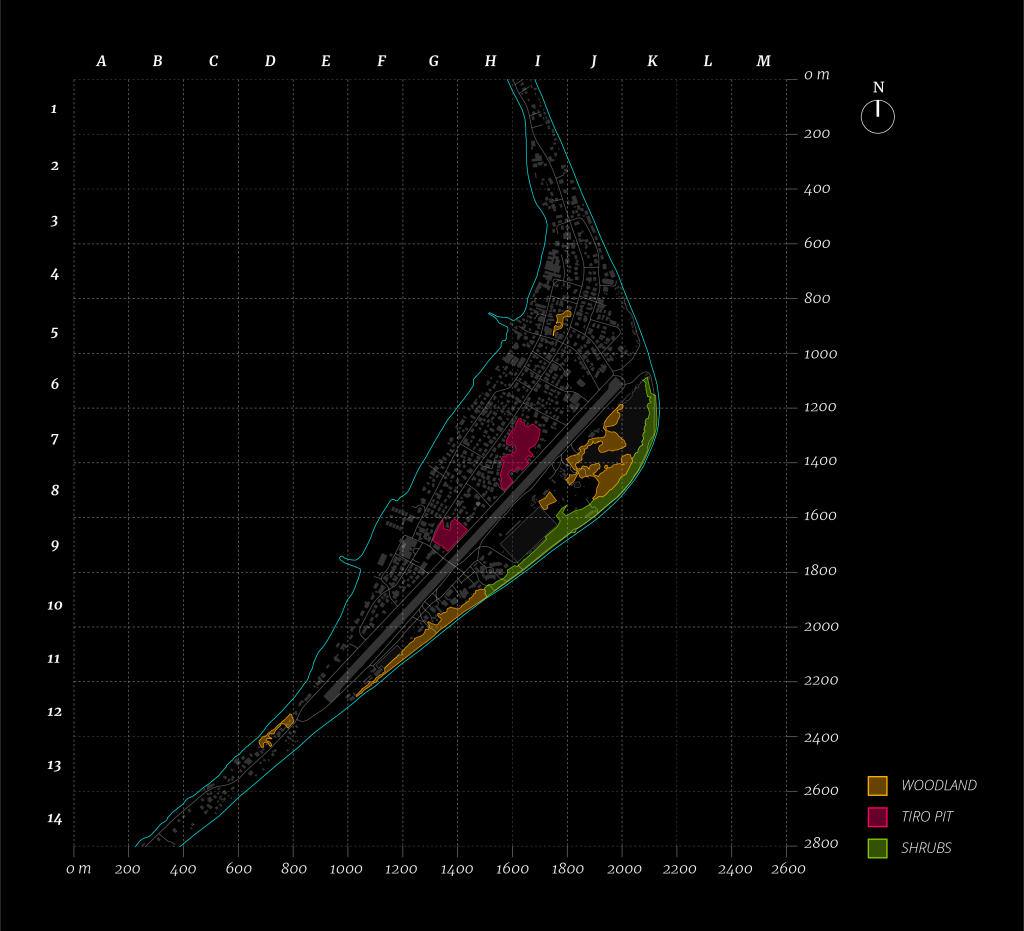This screenshot has height=931, width=1024.
Task: Click the crimson Tiro Pit legend swatch
Action: click(877, 817)
